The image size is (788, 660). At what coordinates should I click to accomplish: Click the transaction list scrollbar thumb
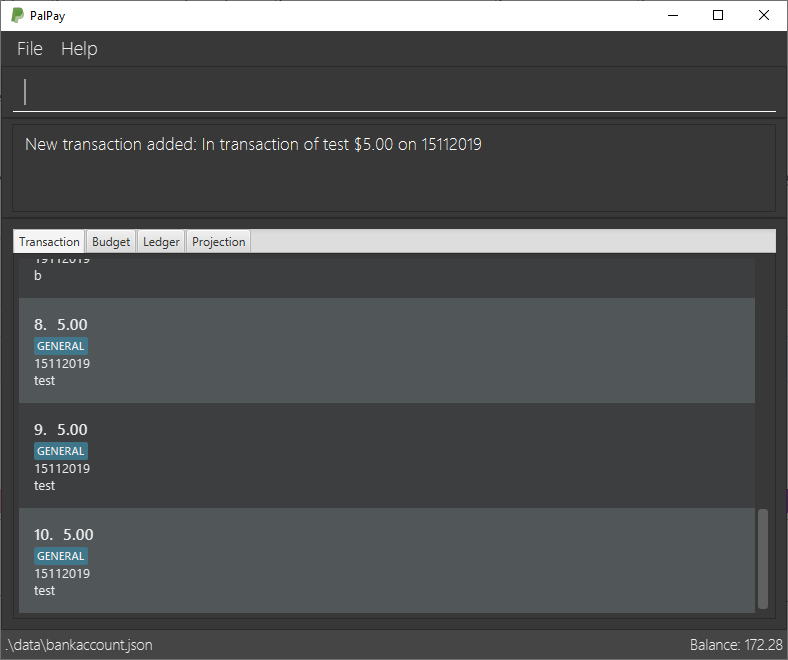[x=763, y=559]
